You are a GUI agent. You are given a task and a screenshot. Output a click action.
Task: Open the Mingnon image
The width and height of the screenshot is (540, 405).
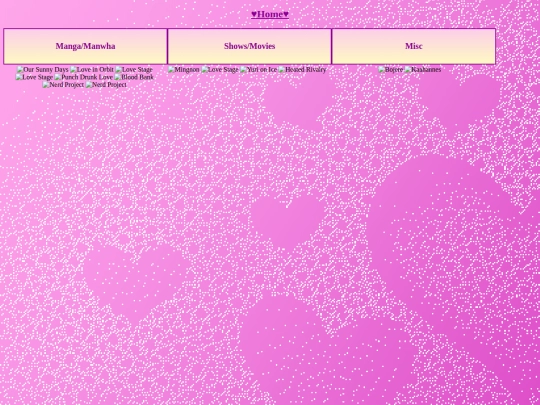coord(184,70)
